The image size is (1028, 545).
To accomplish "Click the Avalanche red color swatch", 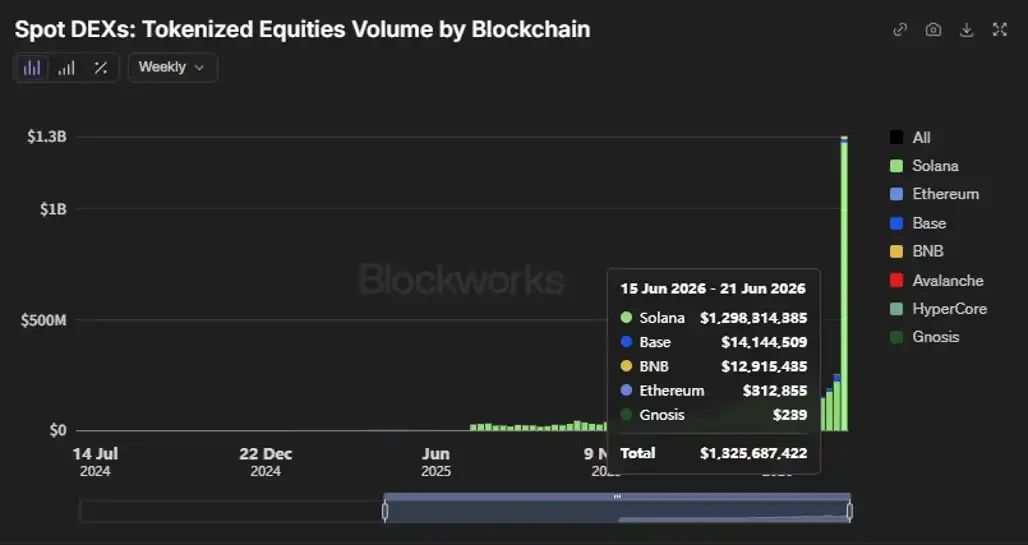I will [x=896, y=281].
